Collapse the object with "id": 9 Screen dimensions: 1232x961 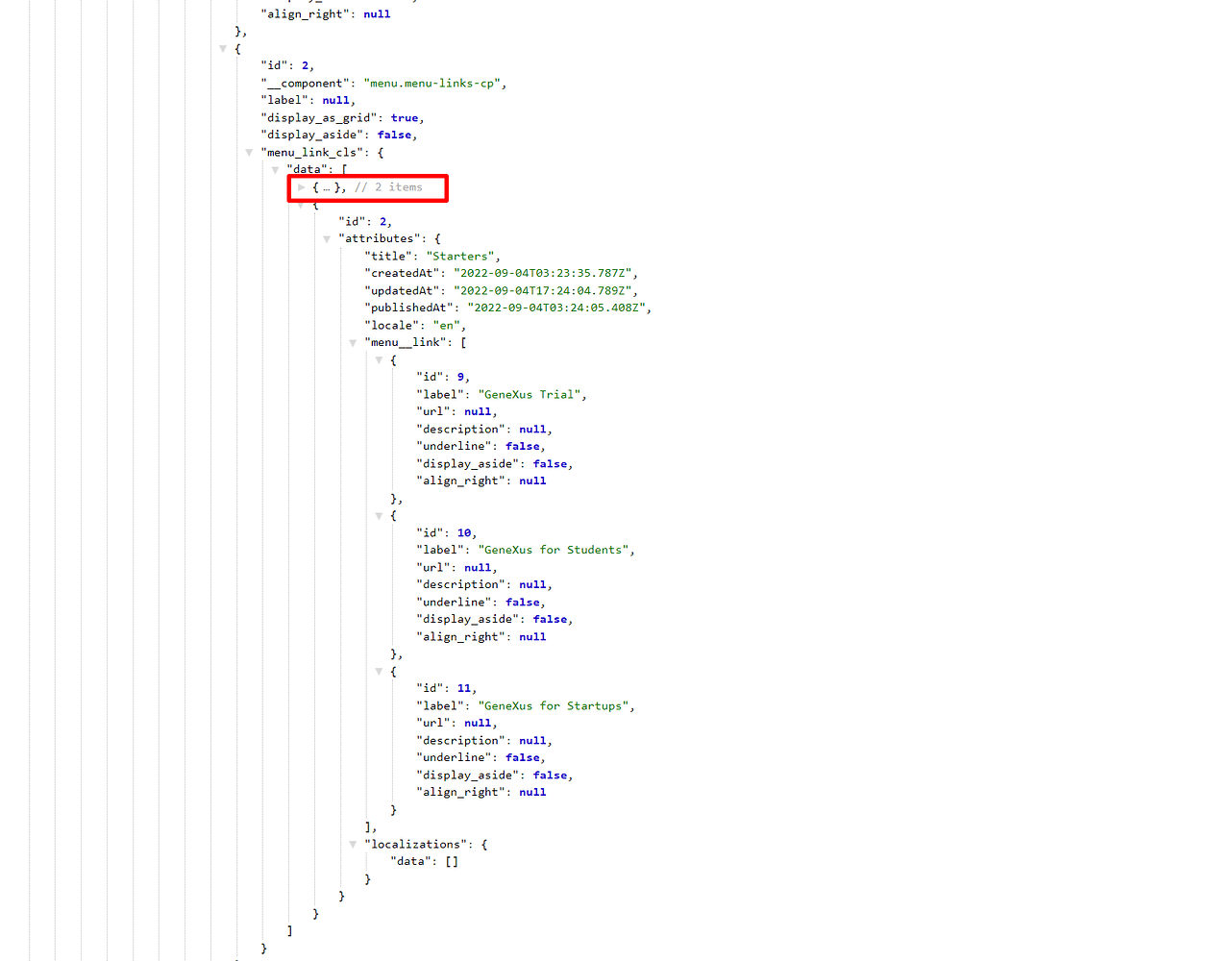point(379,359)
